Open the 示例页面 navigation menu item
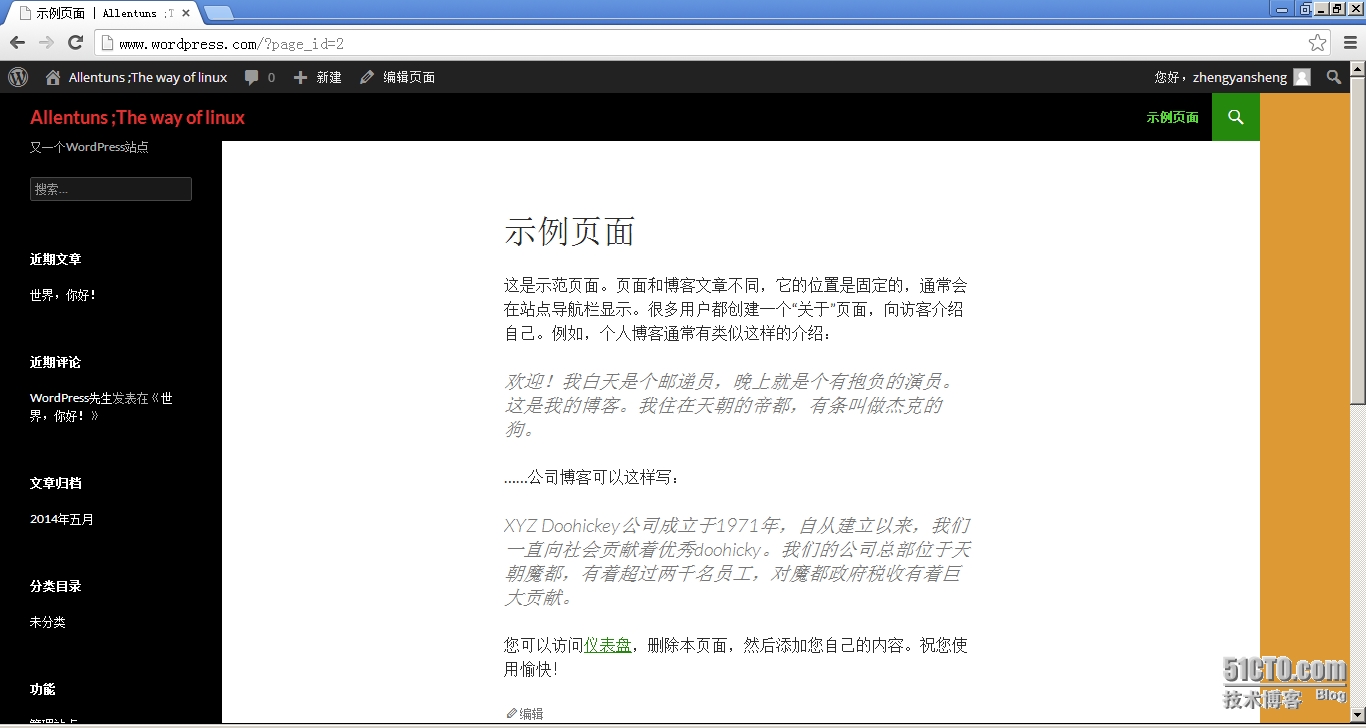The height and width of the screenshot is (728, 1366). pyautogui.click(x=1172, y=117)
